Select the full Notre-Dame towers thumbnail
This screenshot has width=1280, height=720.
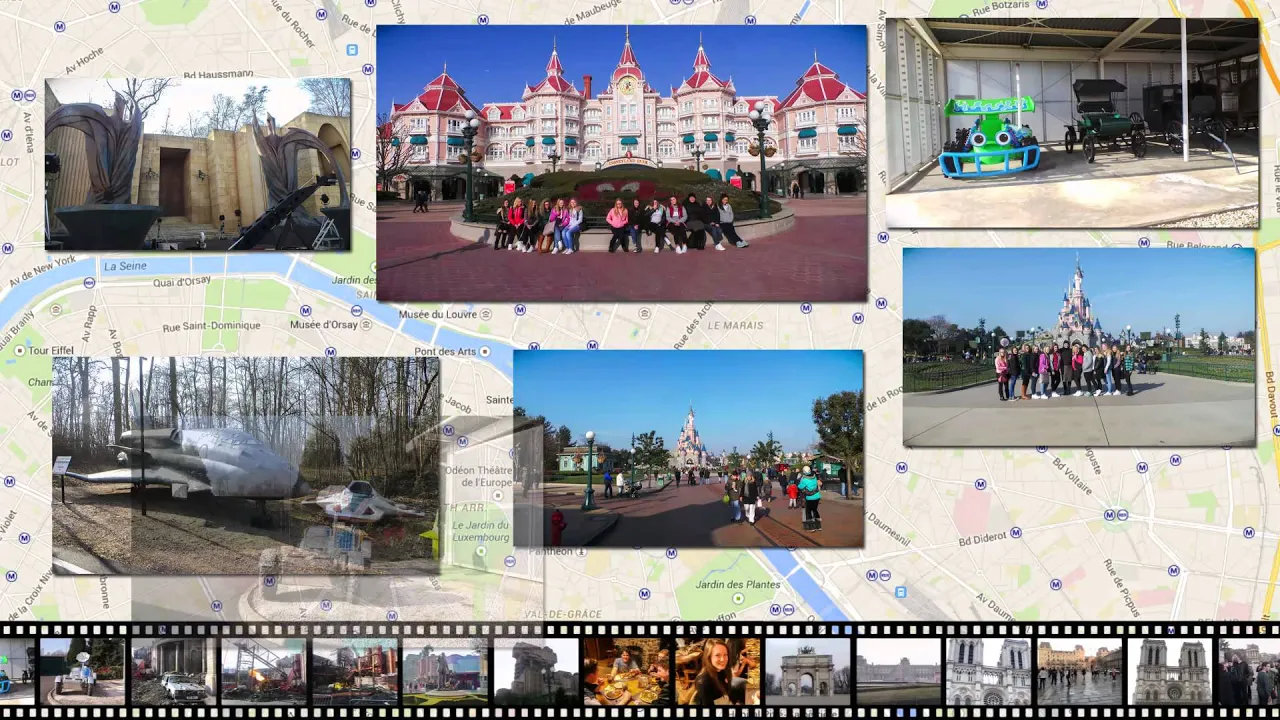(1169, 671)
